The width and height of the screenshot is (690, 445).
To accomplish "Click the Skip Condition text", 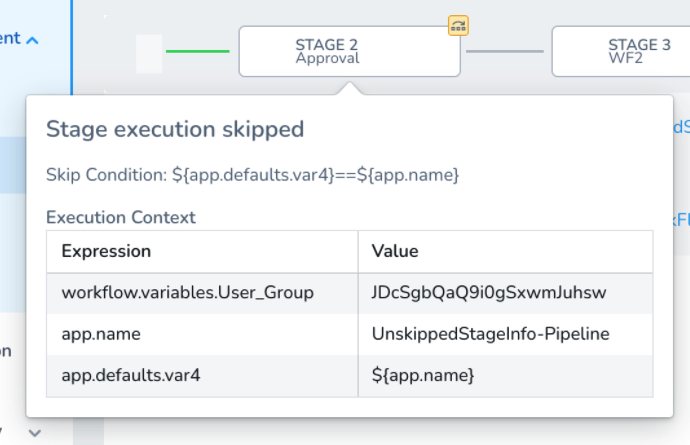I will pyautogui.click(x=253, y=175).
